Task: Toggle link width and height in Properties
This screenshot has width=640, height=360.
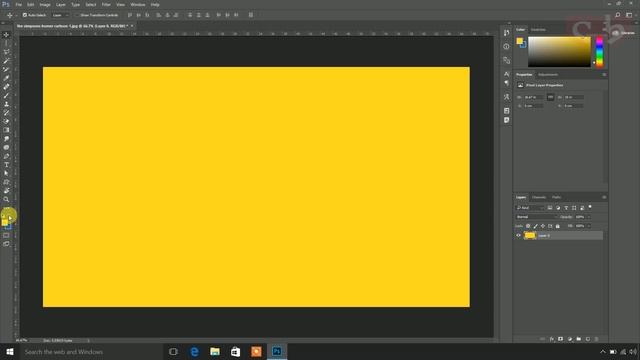Action: coord(550,97)
